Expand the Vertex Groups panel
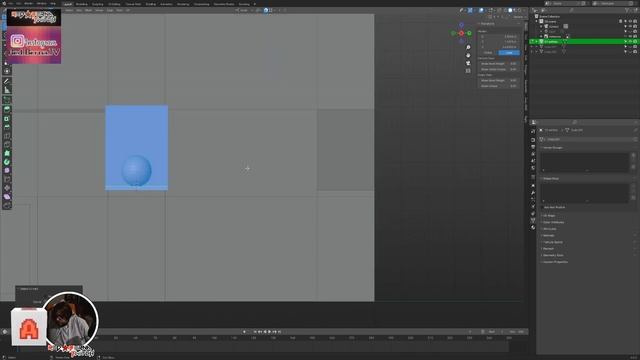This screenshot has height=360, width=640. (552, 148)
